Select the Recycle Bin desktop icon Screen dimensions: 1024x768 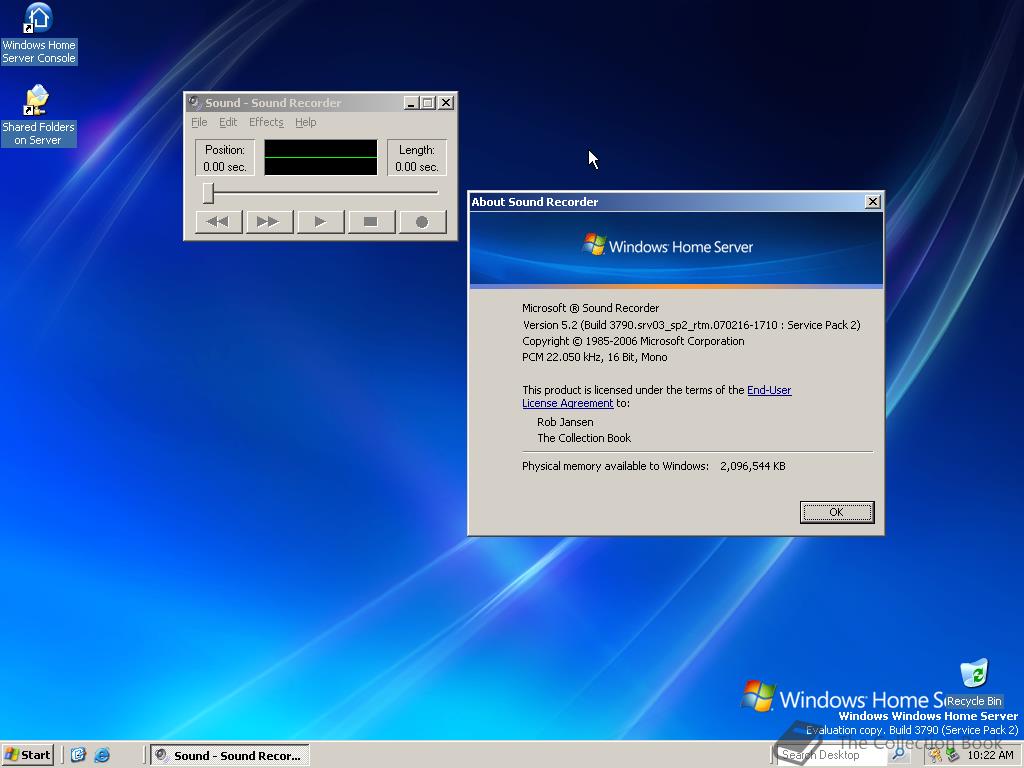tap(974, 683)
